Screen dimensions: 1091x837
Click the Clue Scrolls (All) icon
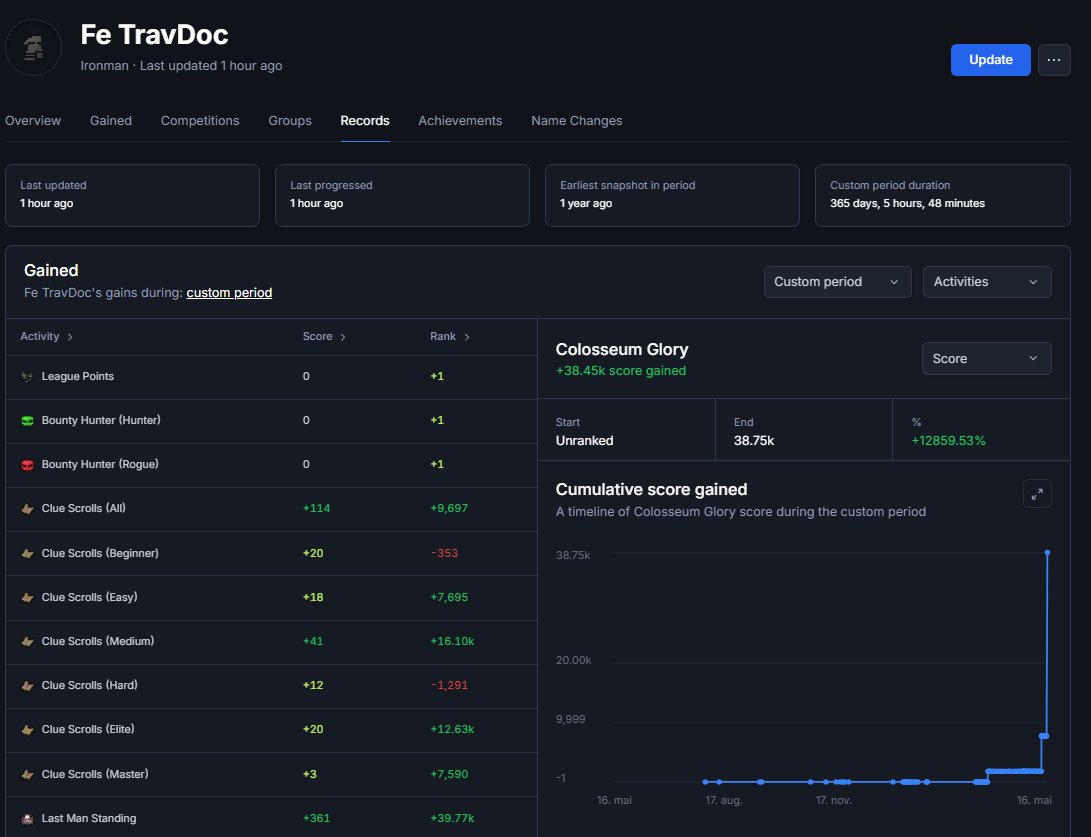(27, 509)
